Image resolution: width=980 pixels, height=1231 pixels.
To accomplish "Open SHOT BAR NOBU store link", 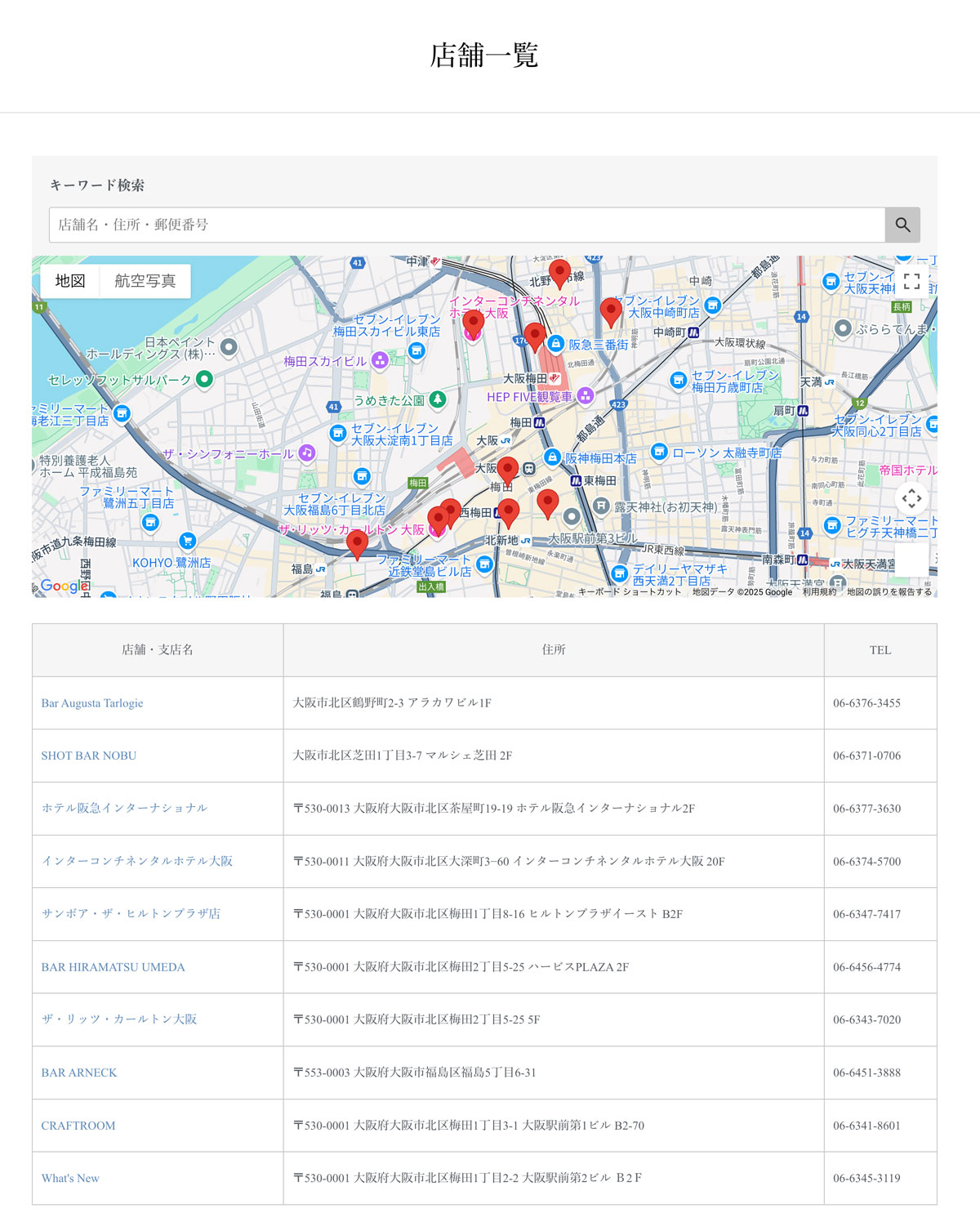I will tap(89, 756).
